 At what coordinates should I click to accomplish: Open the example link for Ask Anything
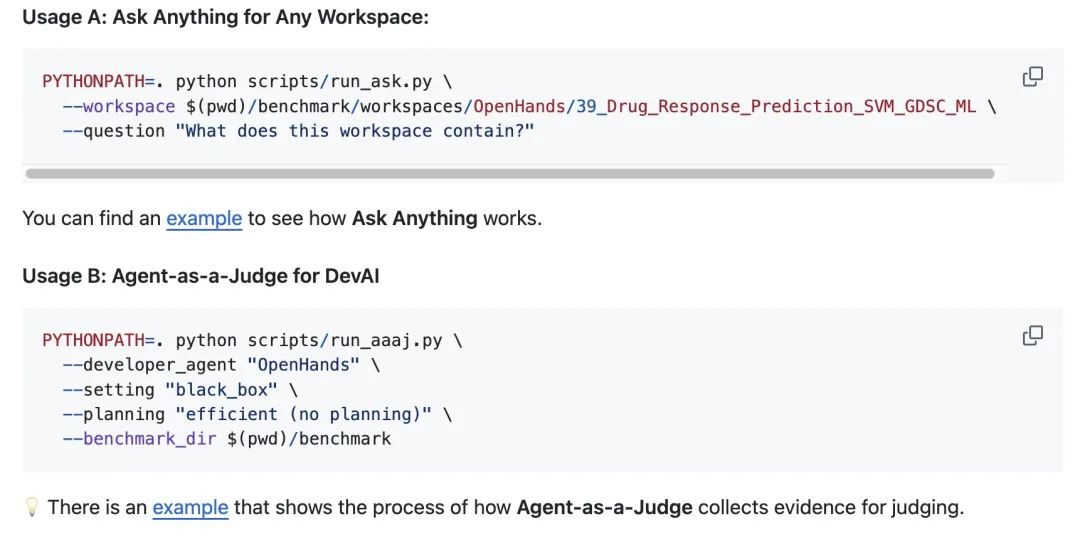(x=204, y=218)
